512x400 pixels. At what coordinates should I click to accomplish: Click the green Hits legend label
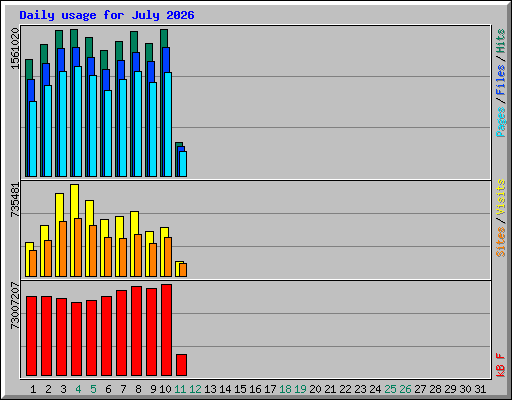point(500,41)
